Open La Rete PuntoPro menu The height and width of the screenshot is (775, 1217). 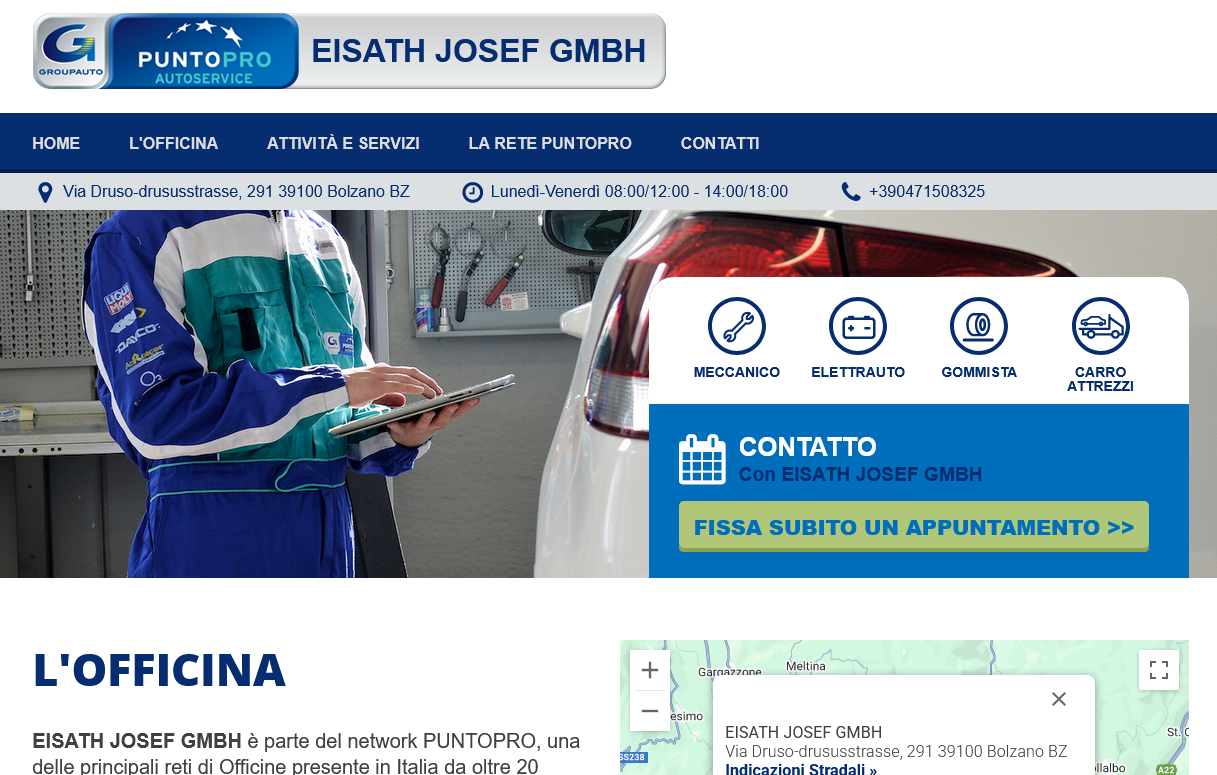tap(550, 143)
